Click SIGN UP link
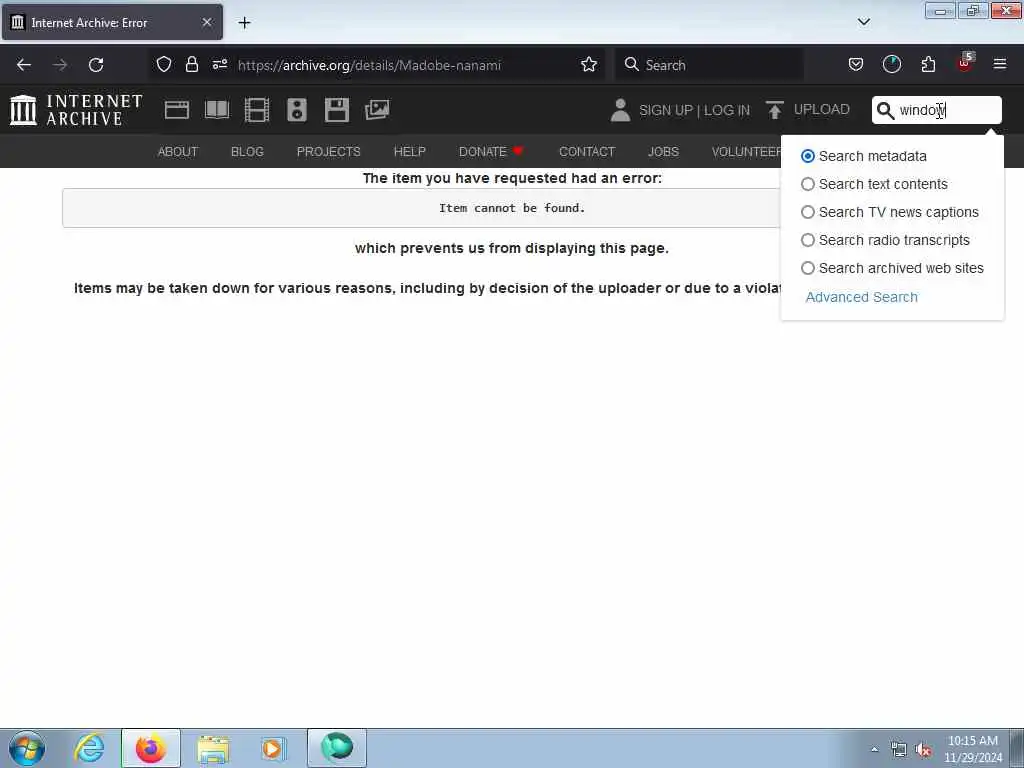1024x768 pixels. (666, 110)
